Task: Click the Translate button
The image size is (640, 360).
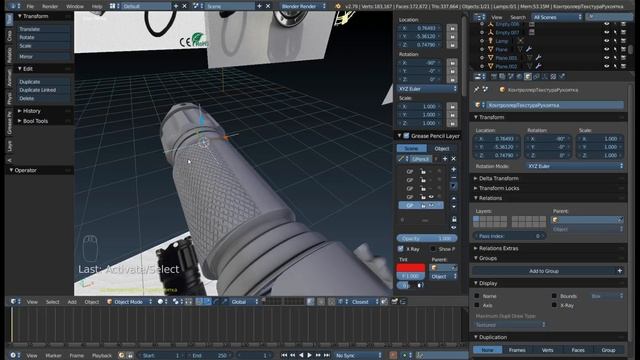Action: pyautogui.click(x=43, y=29)
